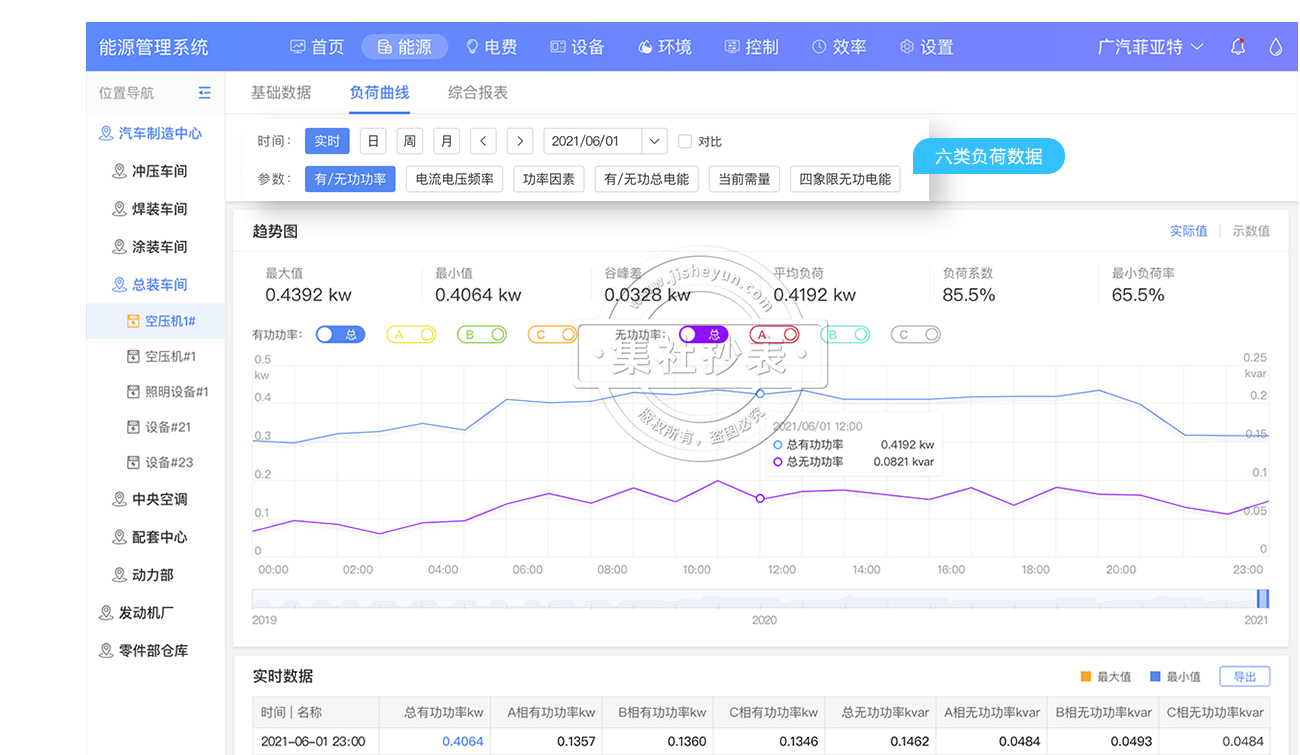Toggle the total reactive power 总 switch
This screenshot has width=1300, height=755.
(x=703, y=335)
